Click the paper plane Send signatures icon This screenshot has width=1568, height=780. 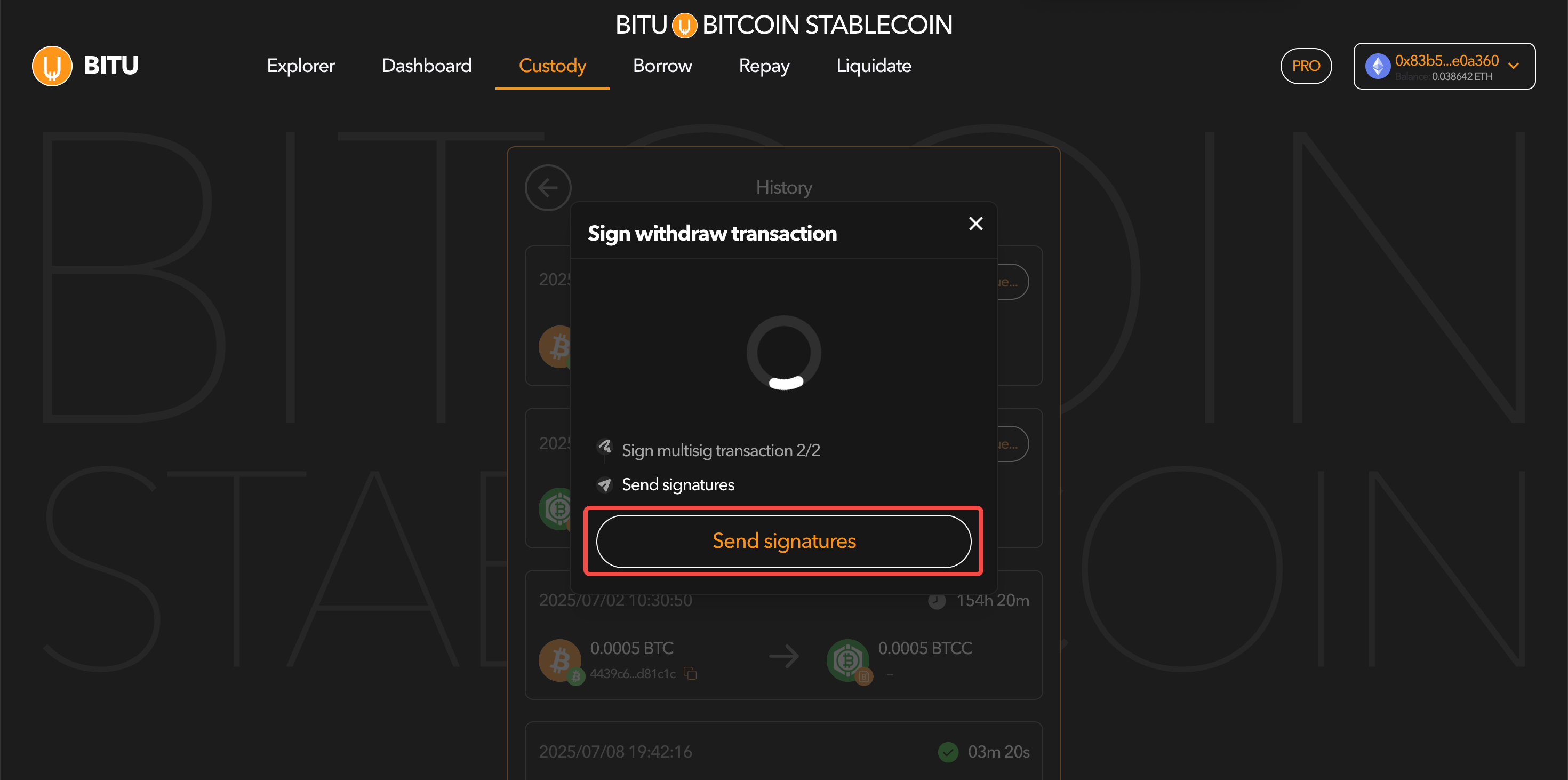[604, 484]
